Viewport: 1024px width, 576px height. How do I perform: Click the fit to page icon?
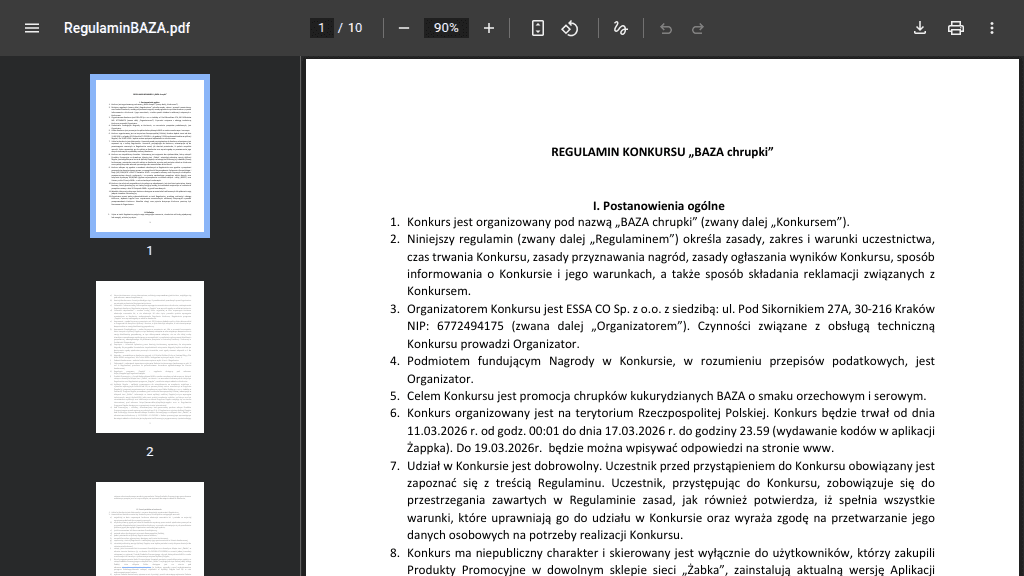(537, 28)
